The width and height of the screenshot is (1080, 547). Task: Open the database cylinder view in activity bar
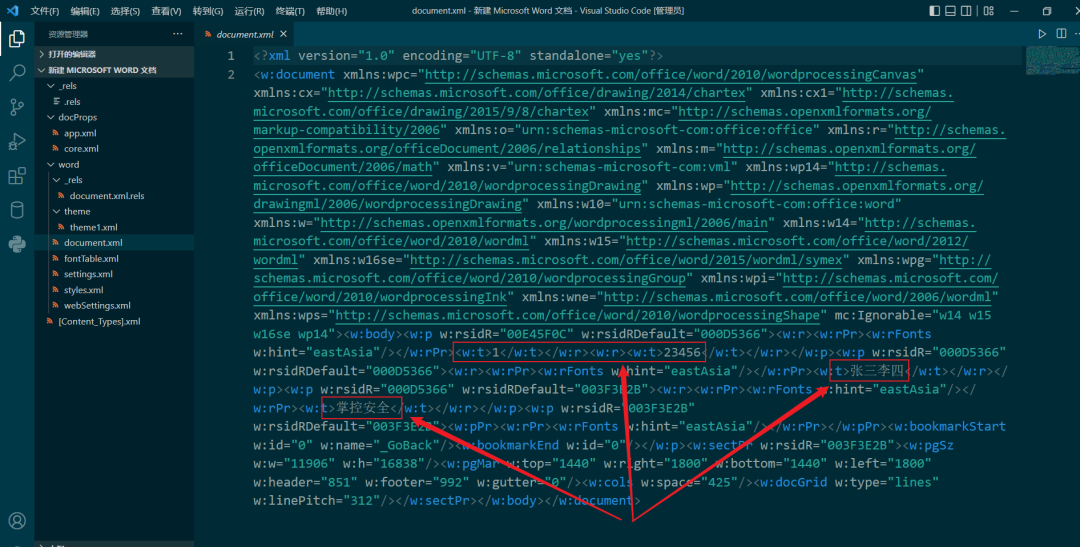tap(17, 210)
